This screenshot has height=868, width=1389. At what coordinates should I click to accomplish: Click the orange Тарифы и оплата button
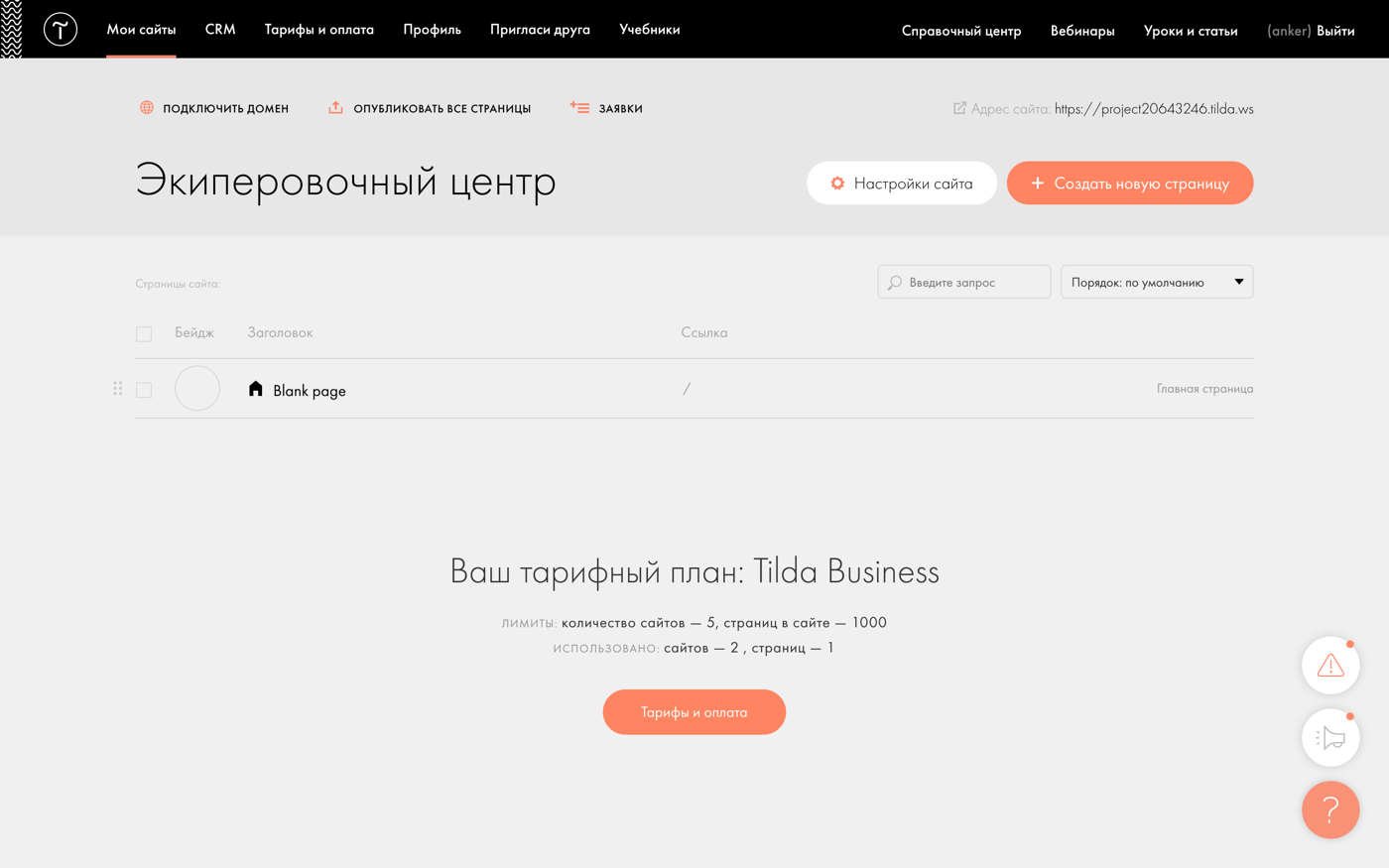[694, 712]
